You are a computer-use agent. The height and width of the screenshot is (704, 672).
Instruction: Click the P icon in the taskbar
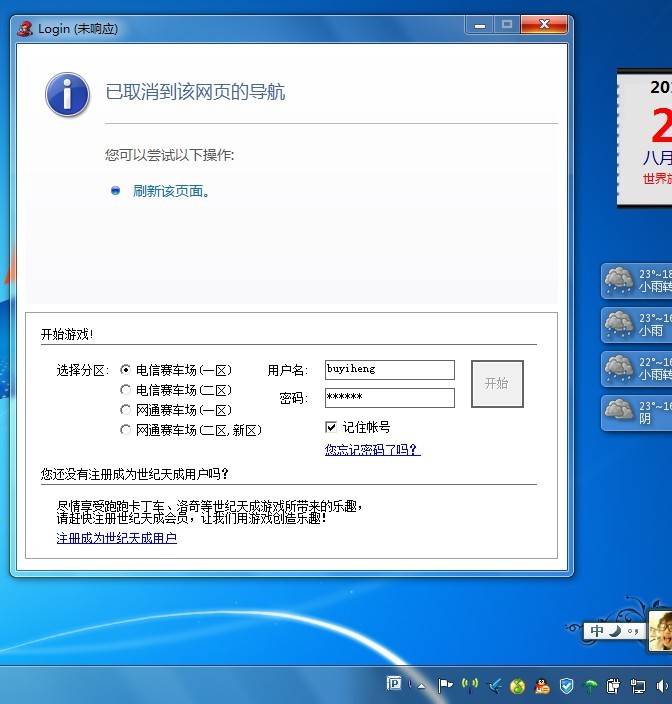pos(394,683)
